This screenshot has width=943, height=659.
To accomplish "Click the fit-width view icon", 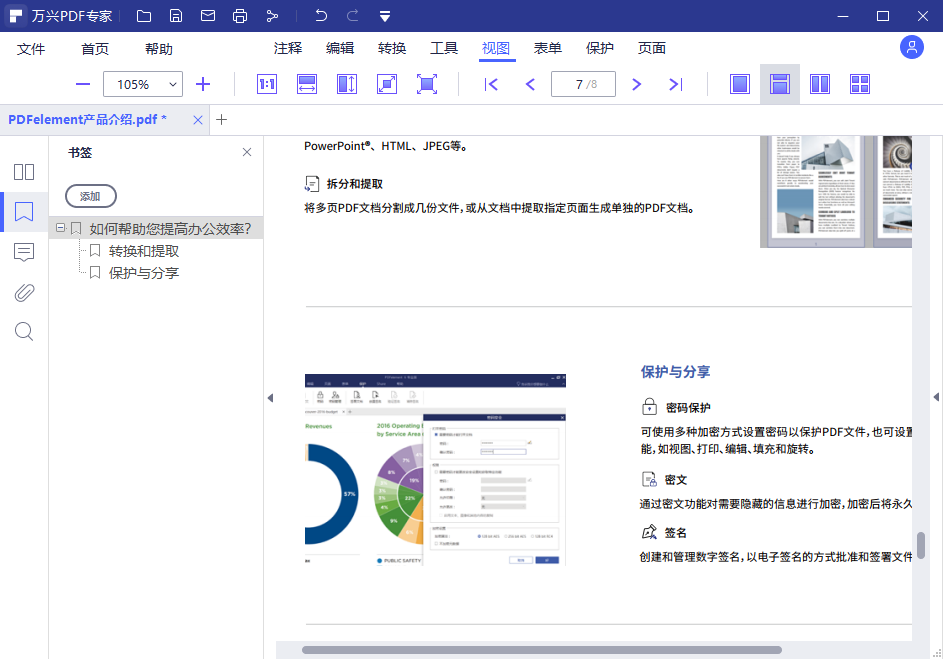I will point(306,84).
